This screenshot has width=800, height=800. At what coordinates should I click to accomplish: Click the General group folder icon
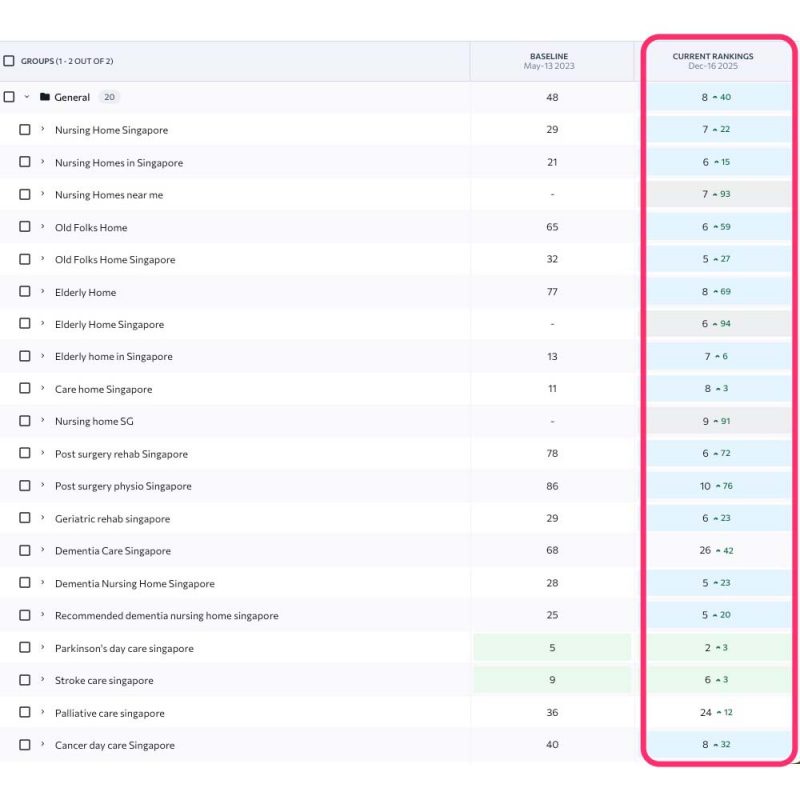[45, 98]
